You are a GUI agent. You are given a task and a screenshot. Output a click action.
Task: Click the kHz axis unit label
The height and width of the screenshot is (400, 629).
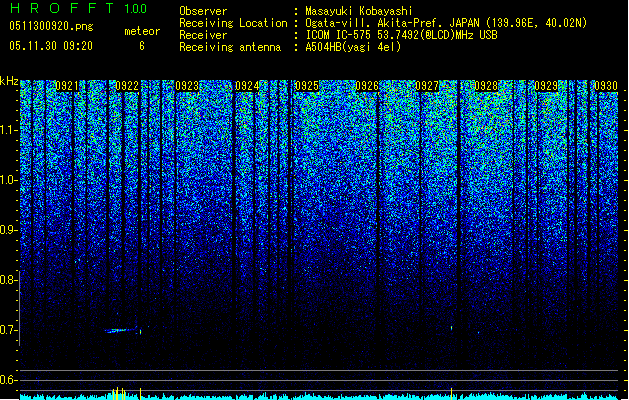[x=9, y=81]
